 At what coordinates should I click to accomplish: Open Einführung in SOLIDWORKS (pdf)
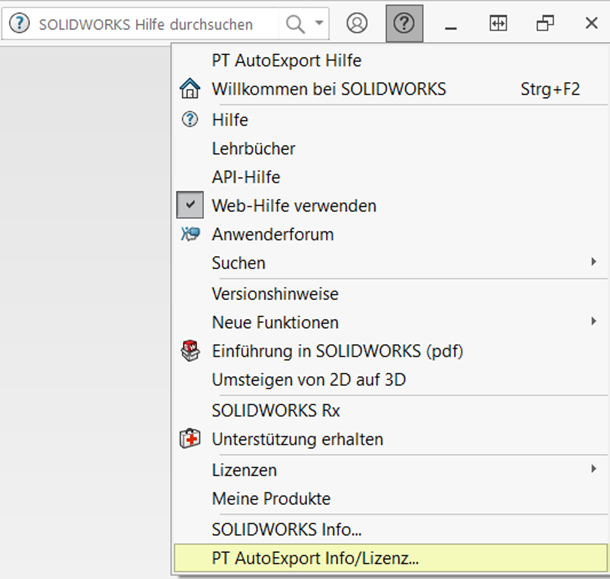point(391,351)
